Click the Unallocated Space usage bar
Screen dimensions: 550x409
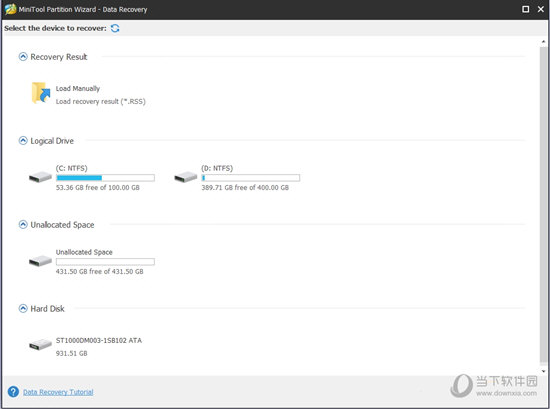click(x=105, y=262)
